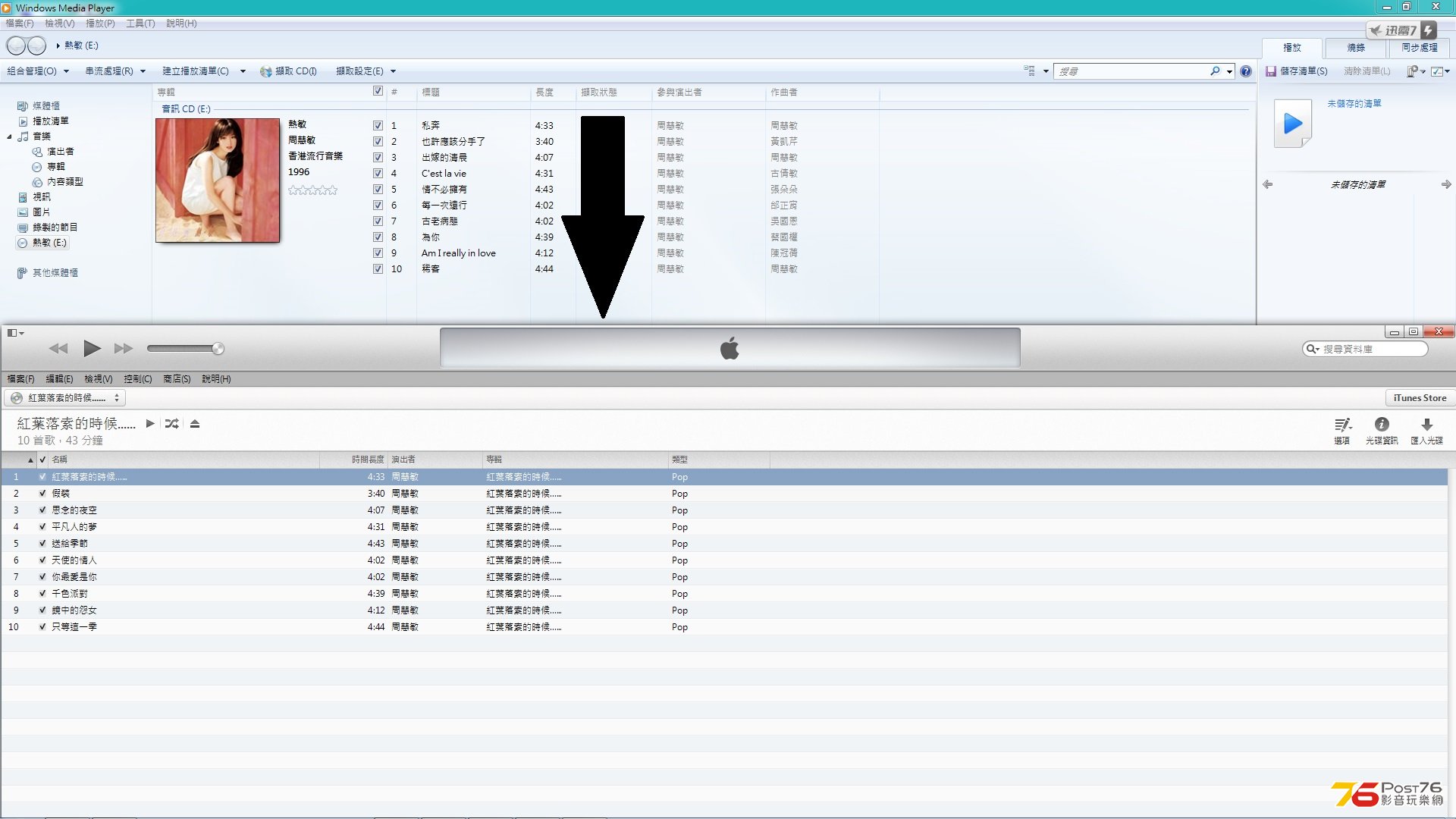This screenshot has width=1456, height=819.
Task: Open the 建立播放清單 dropdown arrow
Action: [243, 71]
